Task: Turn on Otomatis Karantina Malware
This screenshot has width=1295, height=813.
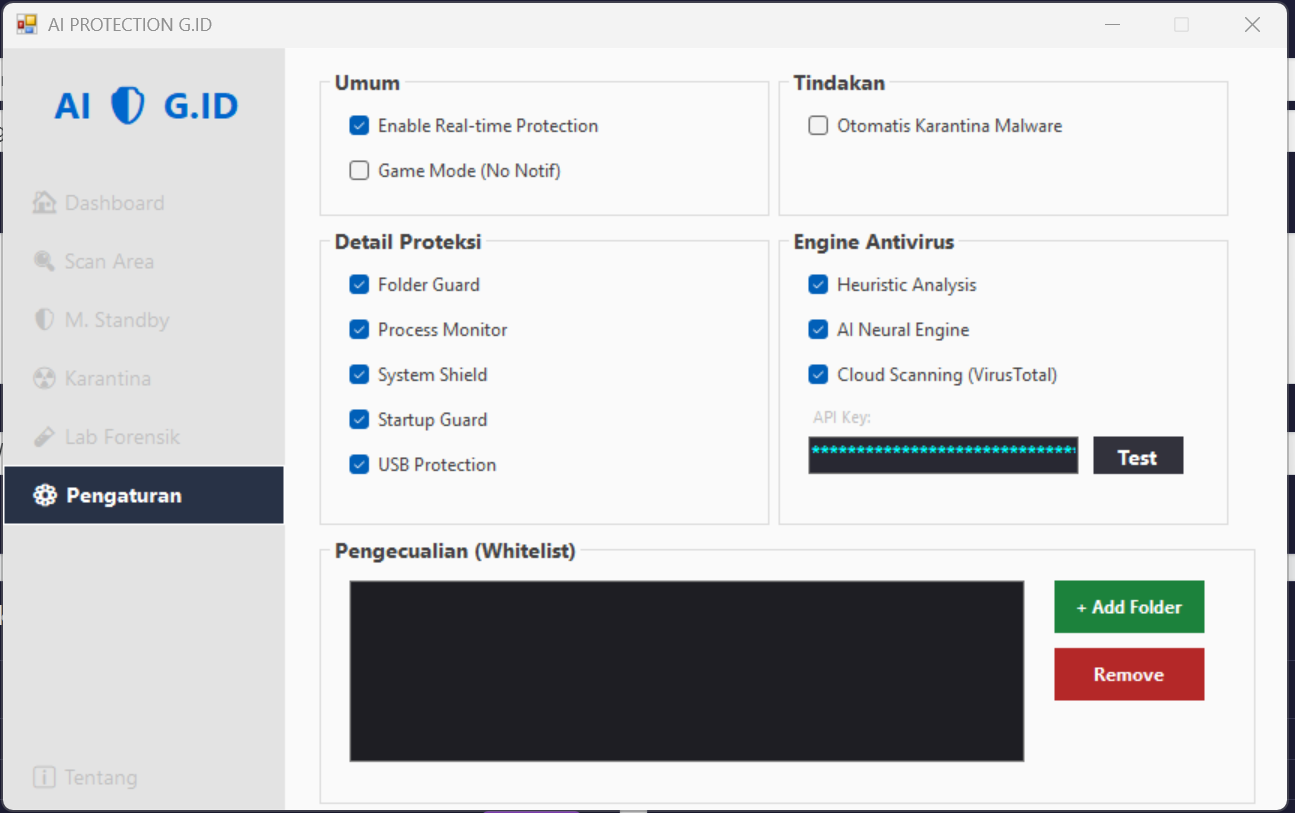Action: pyautogui.click(x=818, y=126)
